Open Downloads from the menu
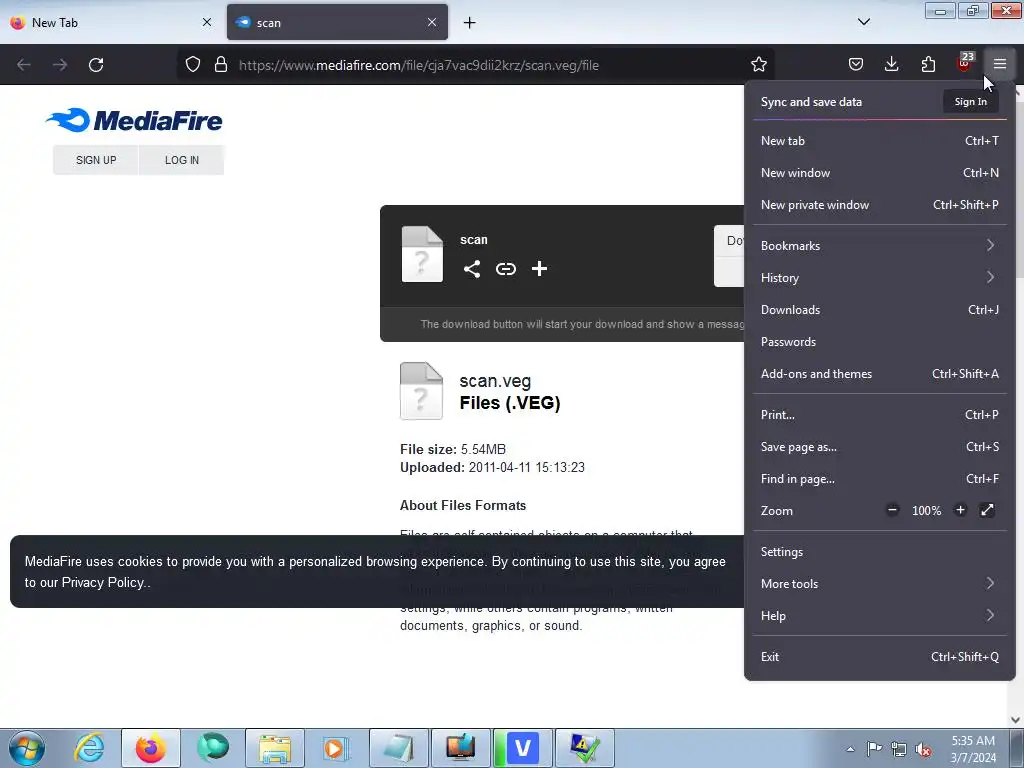The image size is (1024, 768). [x=879, y=310]
